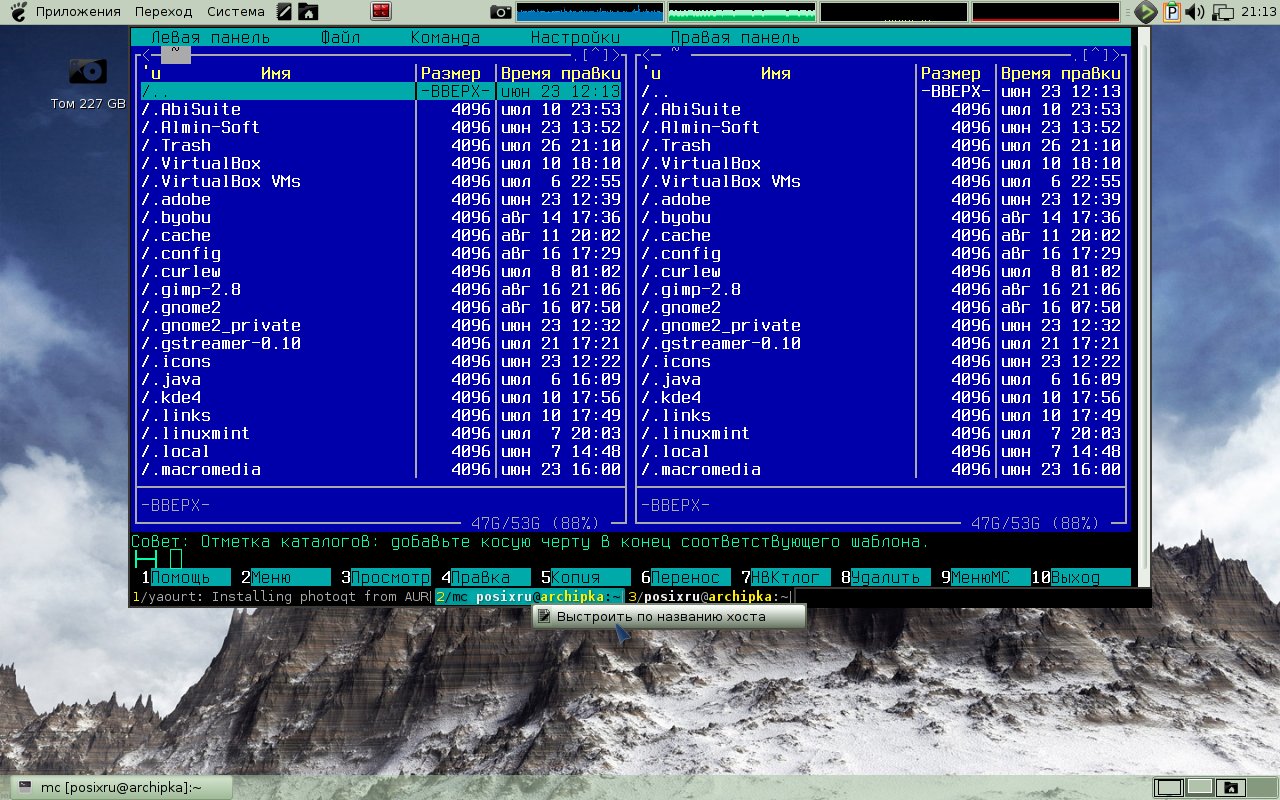This screenshot has width=1280, height=800.
Task: Open the home folder launcher icon
Action: click(309, 12)
